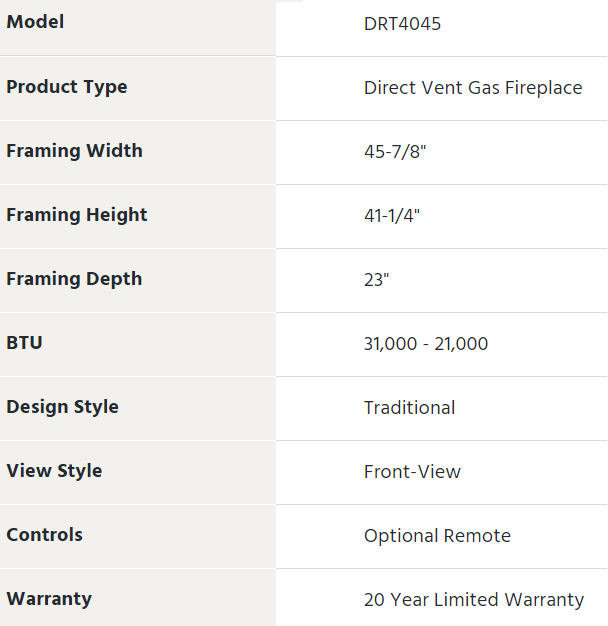This screenshot has width=608, height=626.
Task: Select the 31,000 - 21,000 BTU value
Action: 426,344
